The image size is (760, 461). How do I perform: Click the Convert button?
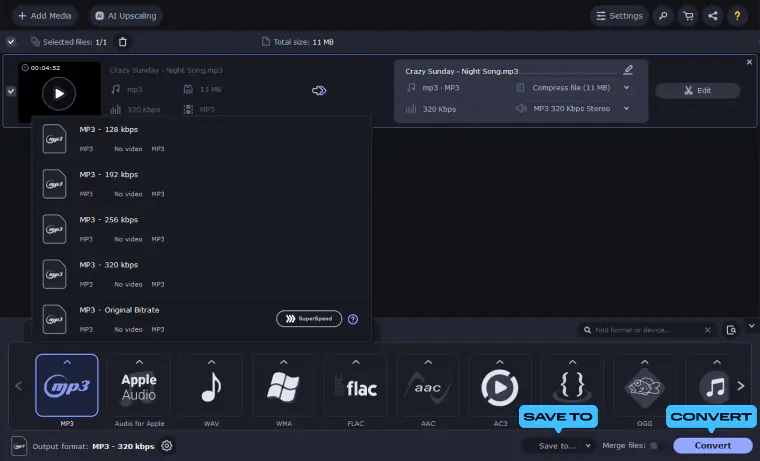click(712, 445)
